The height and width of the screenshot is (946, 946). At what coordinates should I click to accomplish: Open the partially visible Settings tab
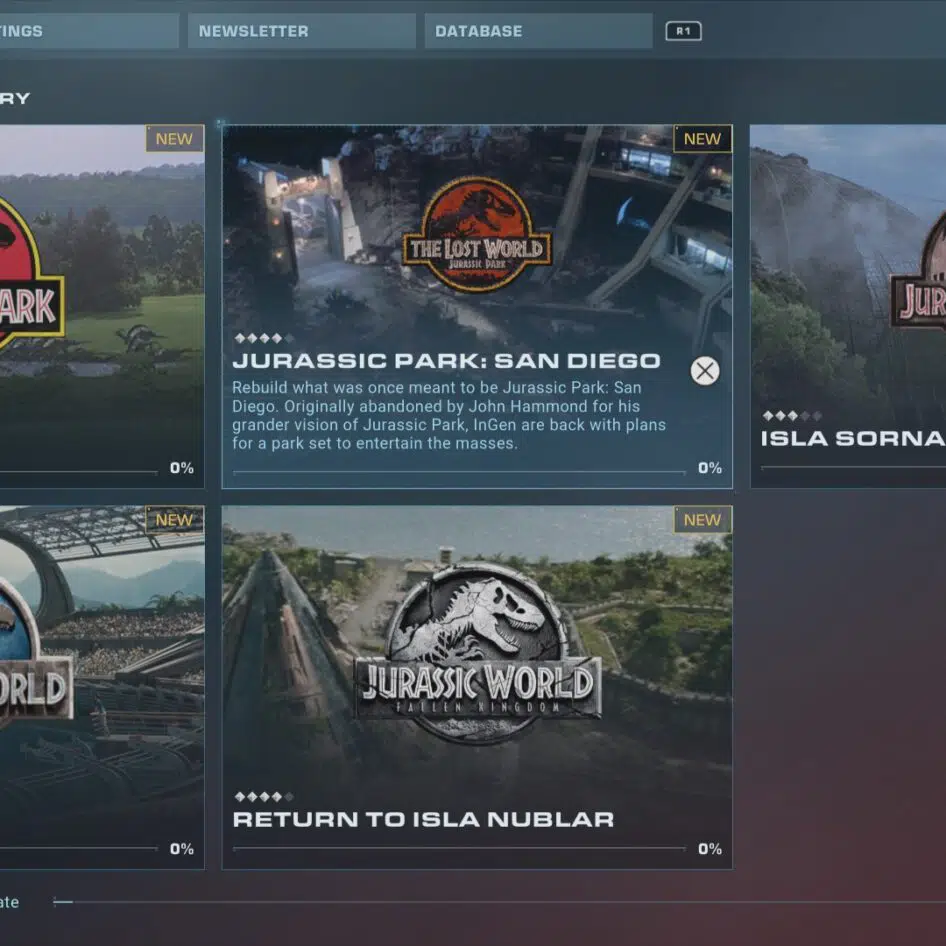pyautogui.click(x=89, y=31)
